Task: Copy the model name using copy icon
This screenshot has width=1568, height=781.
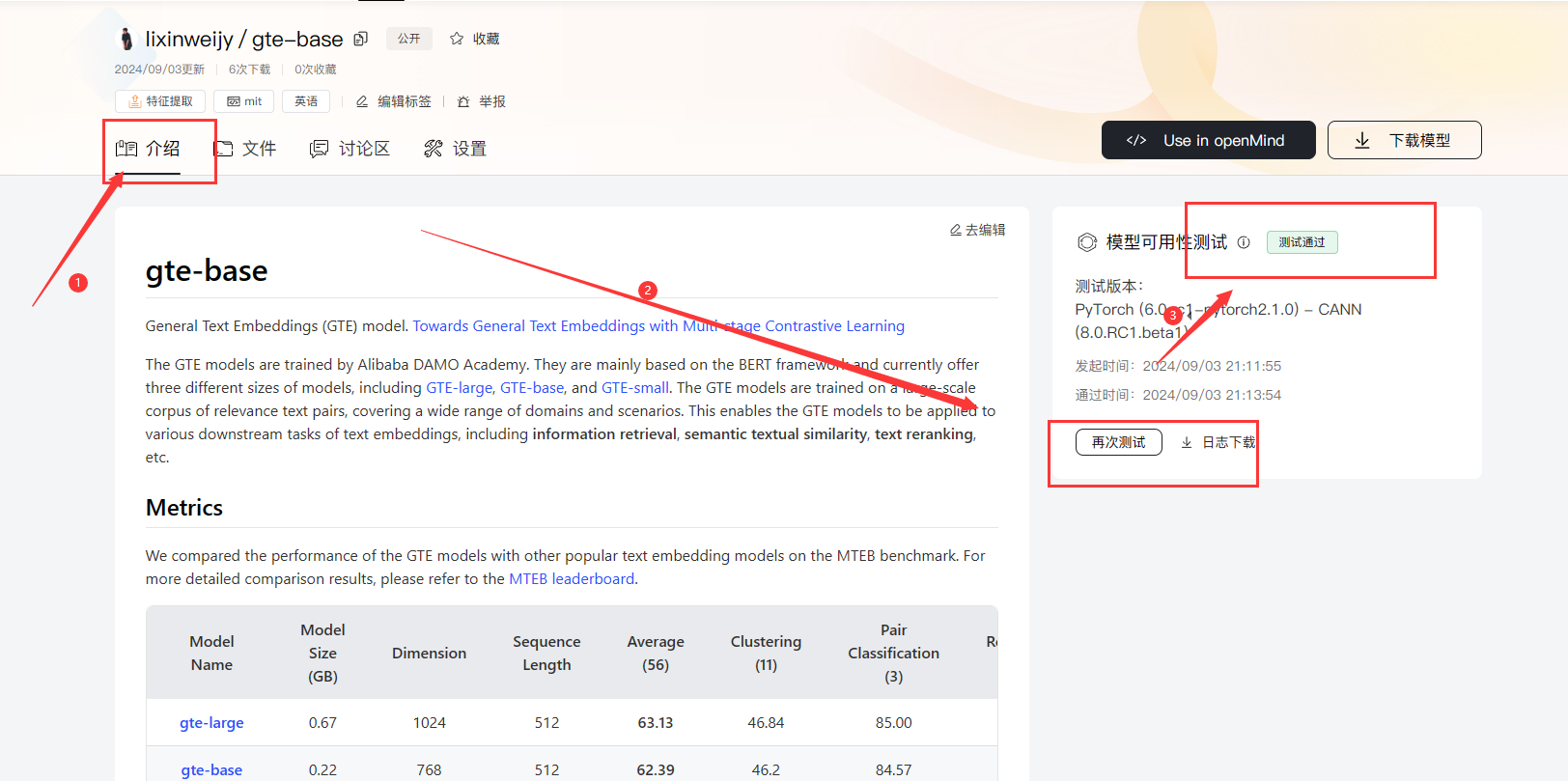Action: coord(361,39)
